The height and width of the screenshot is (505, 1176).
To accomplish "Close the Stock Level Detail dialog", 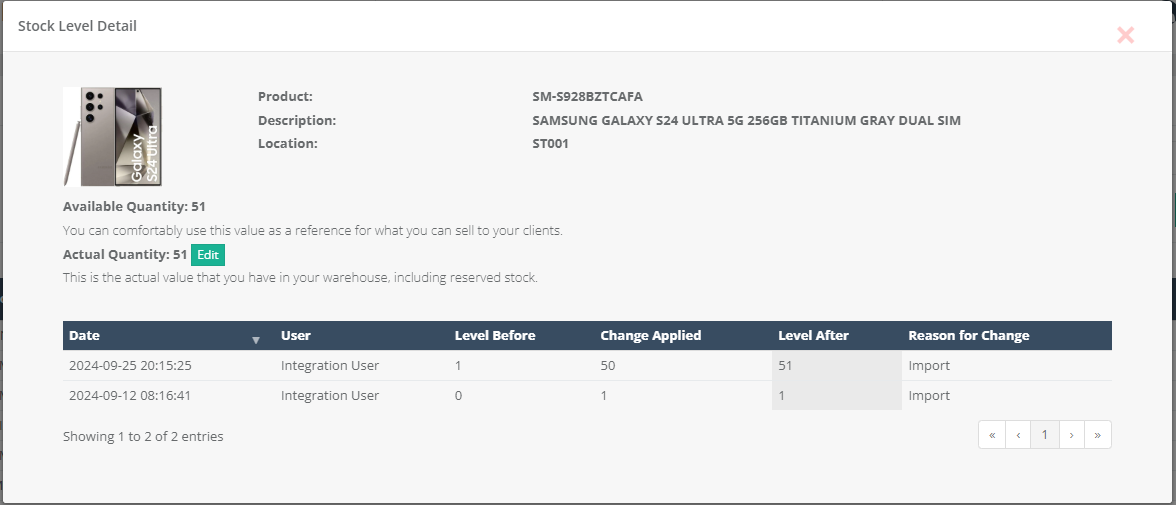I will coord(1125,35).
